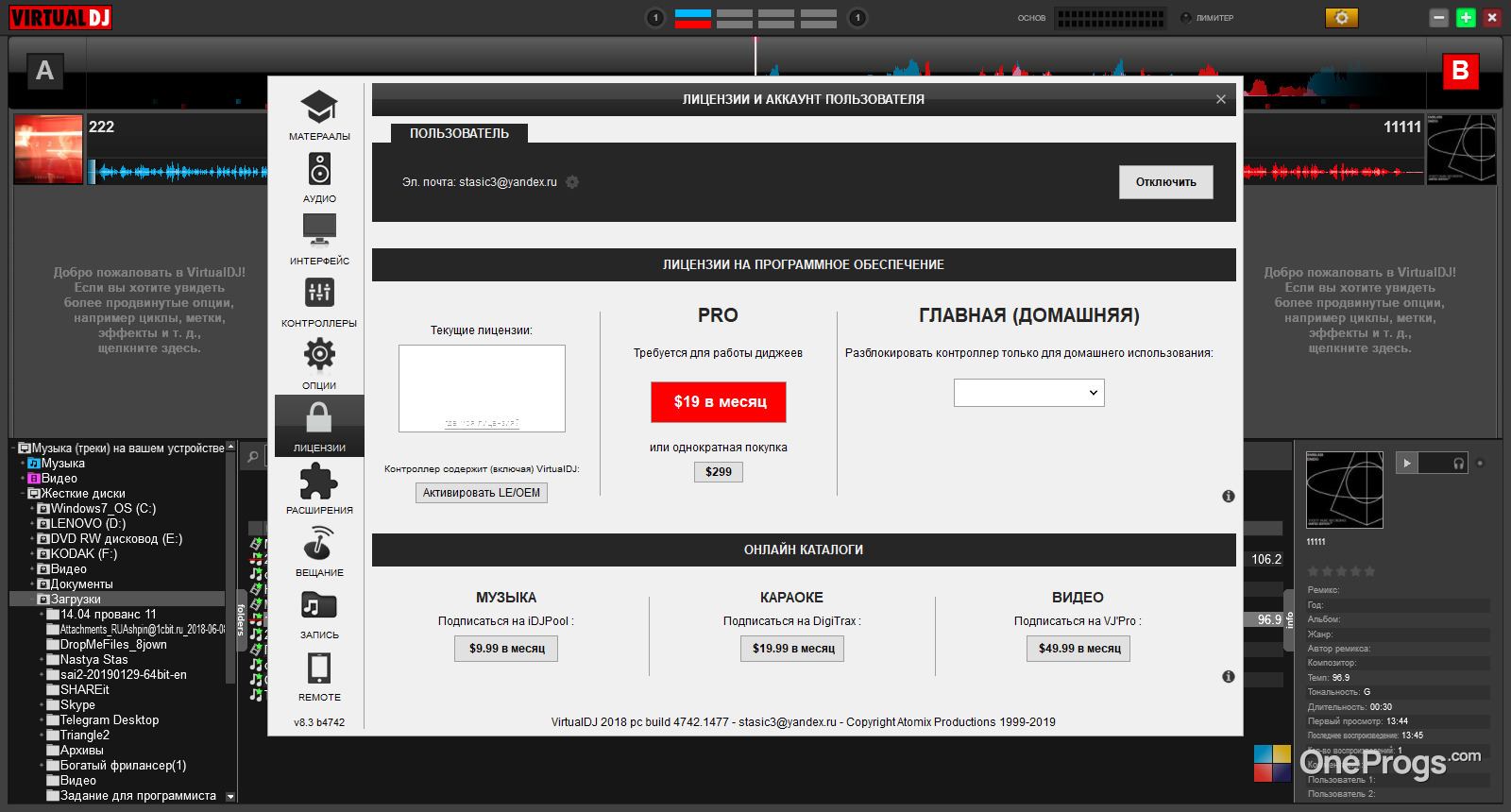Image resolution: width=1511 pixels, height=812 pixels.
Task: Subscribe to VJ'Pro for $49.99 в месяц
Action: pyautogui.click(x=1078, y=649)
